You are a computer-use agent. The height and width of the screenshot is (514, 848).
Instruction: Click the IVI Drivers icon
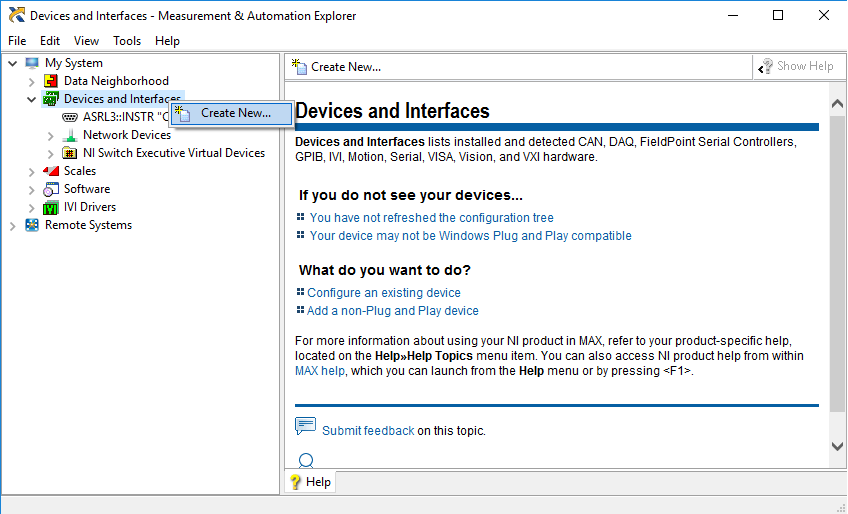(51, 207)
